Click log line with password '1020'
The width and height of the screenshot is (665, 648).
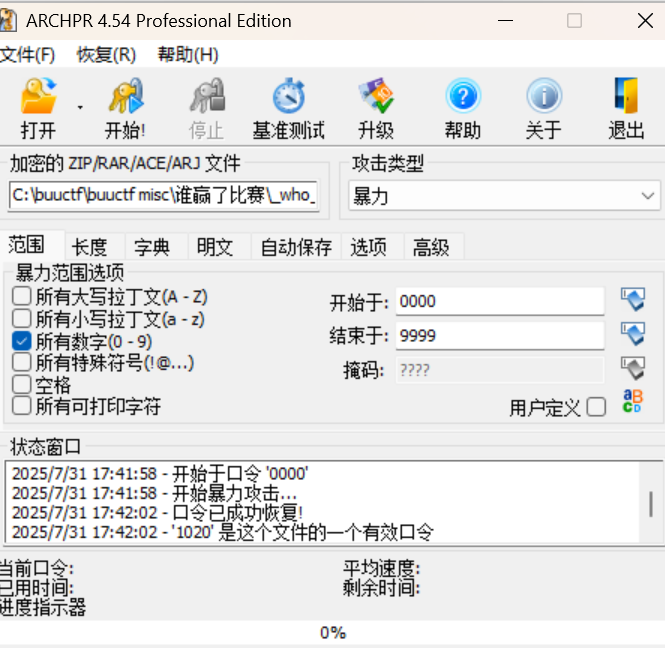(223, 532)
